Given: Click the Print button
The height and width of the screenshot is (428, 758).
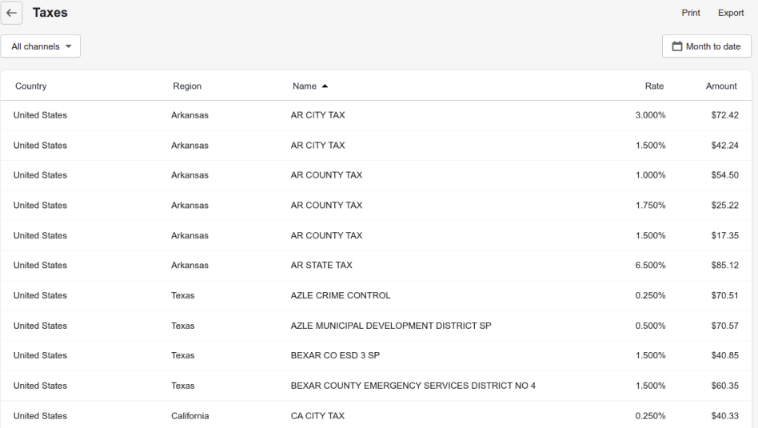Looking at the screenshot, I should [x=690, y=13].
